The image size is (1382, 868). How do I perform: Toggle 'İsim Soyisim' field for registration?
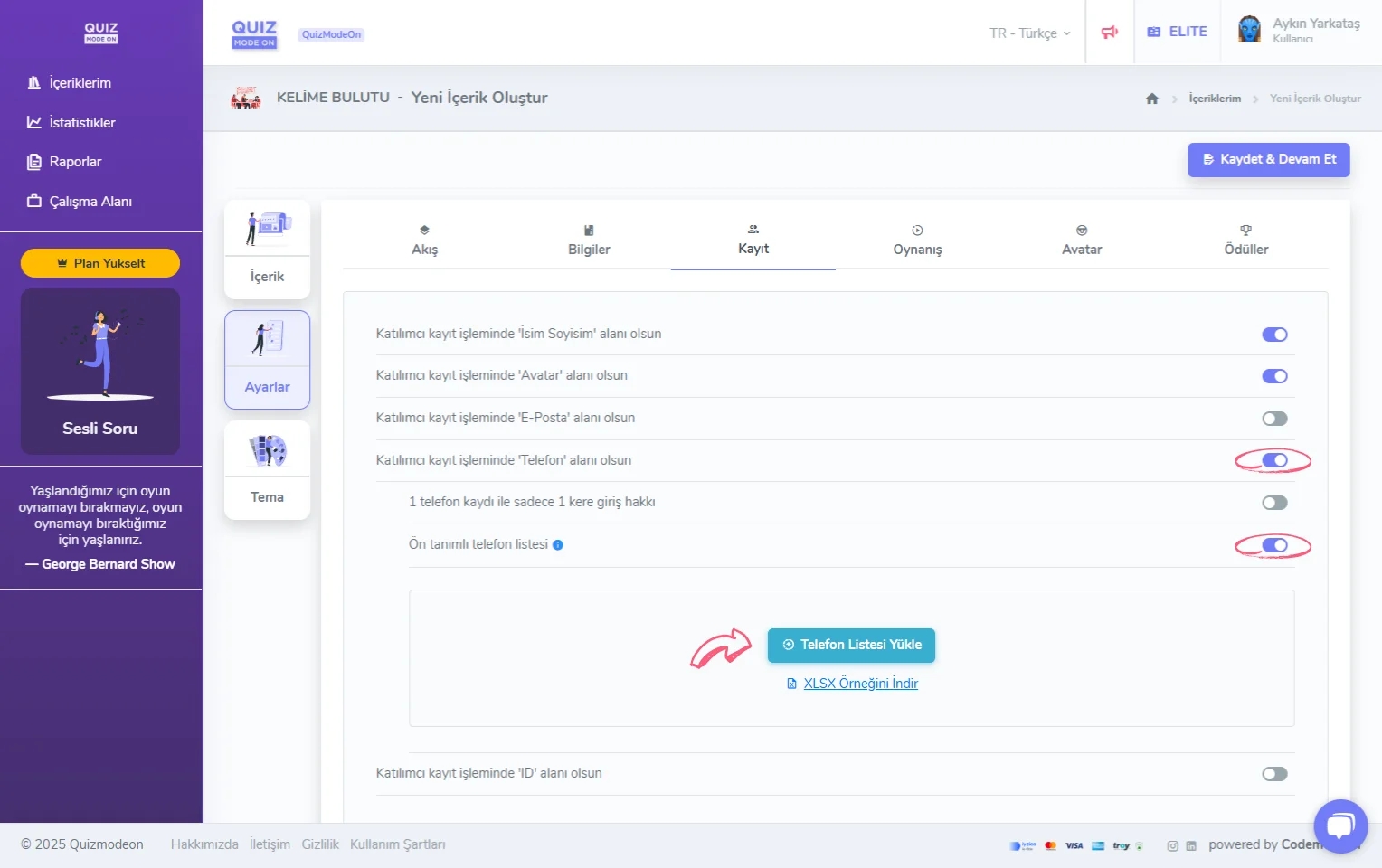(1274, 334)
